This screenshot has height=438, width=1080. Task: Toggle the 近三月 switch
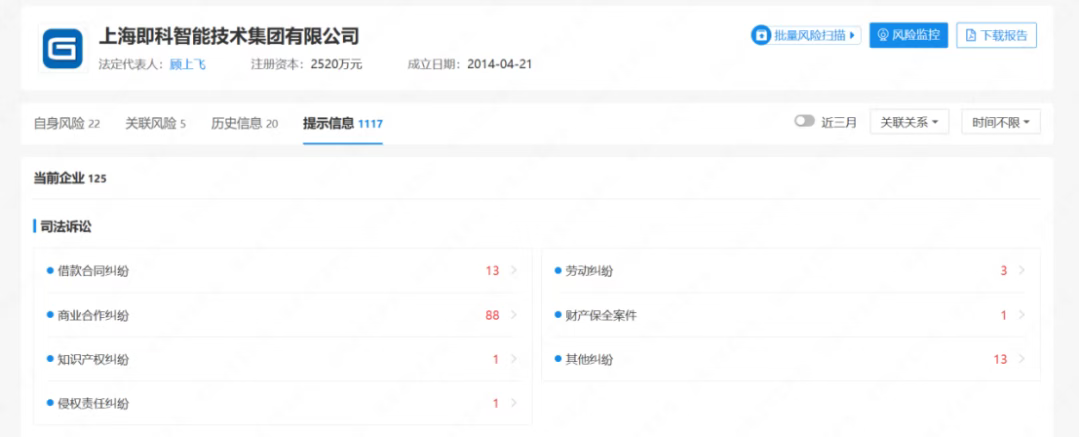804,122
